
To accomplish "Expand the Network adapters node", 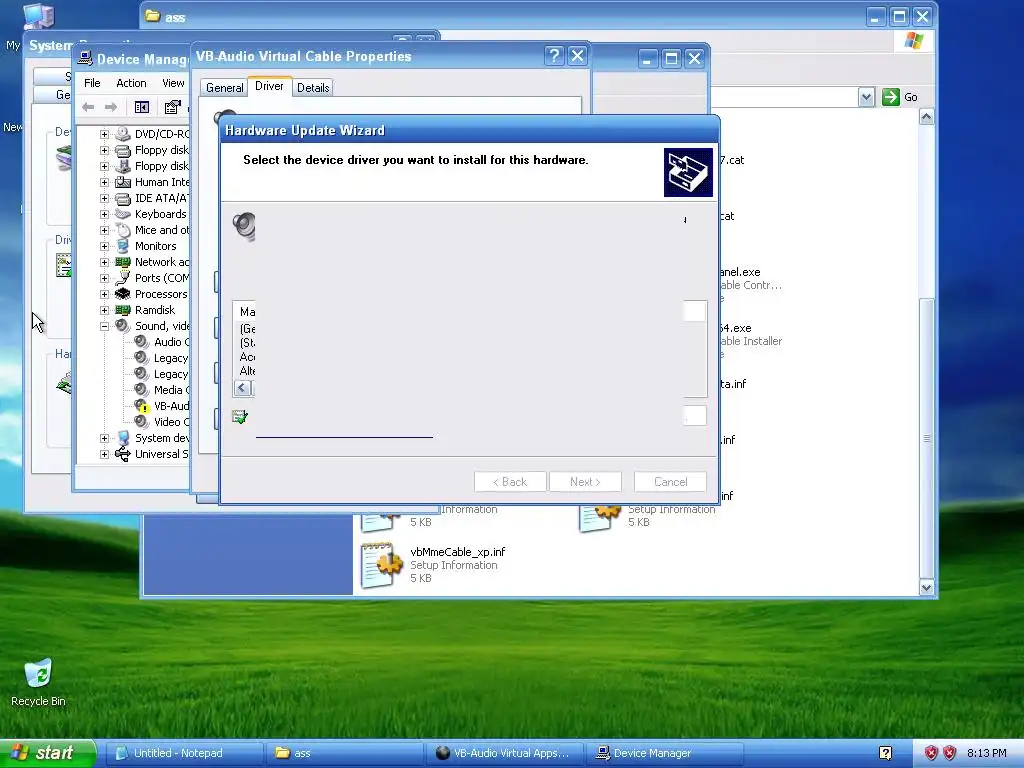I will (104, 262).
